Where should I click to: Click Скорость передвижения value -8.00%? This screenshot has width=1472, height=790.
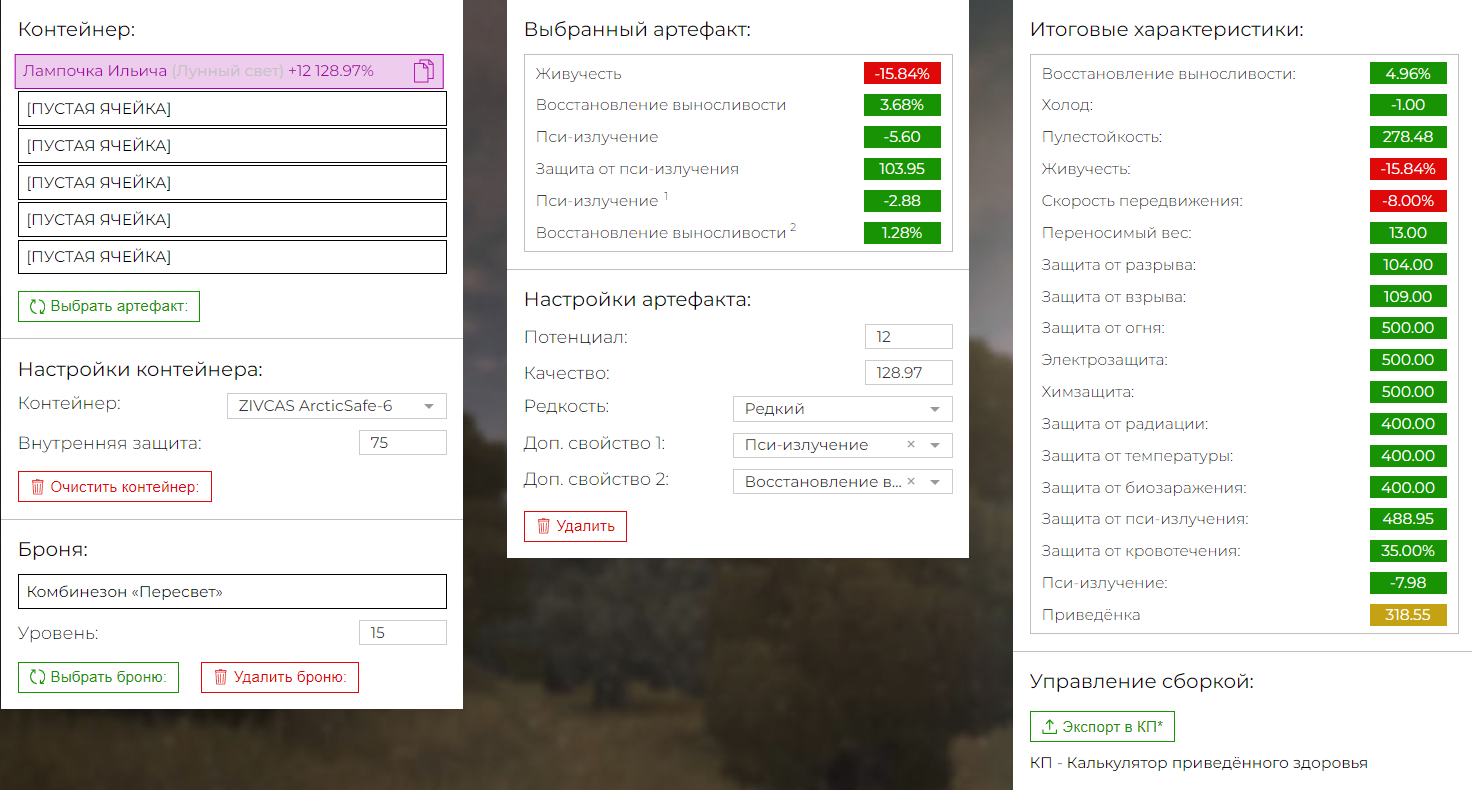coord(1408,201)
